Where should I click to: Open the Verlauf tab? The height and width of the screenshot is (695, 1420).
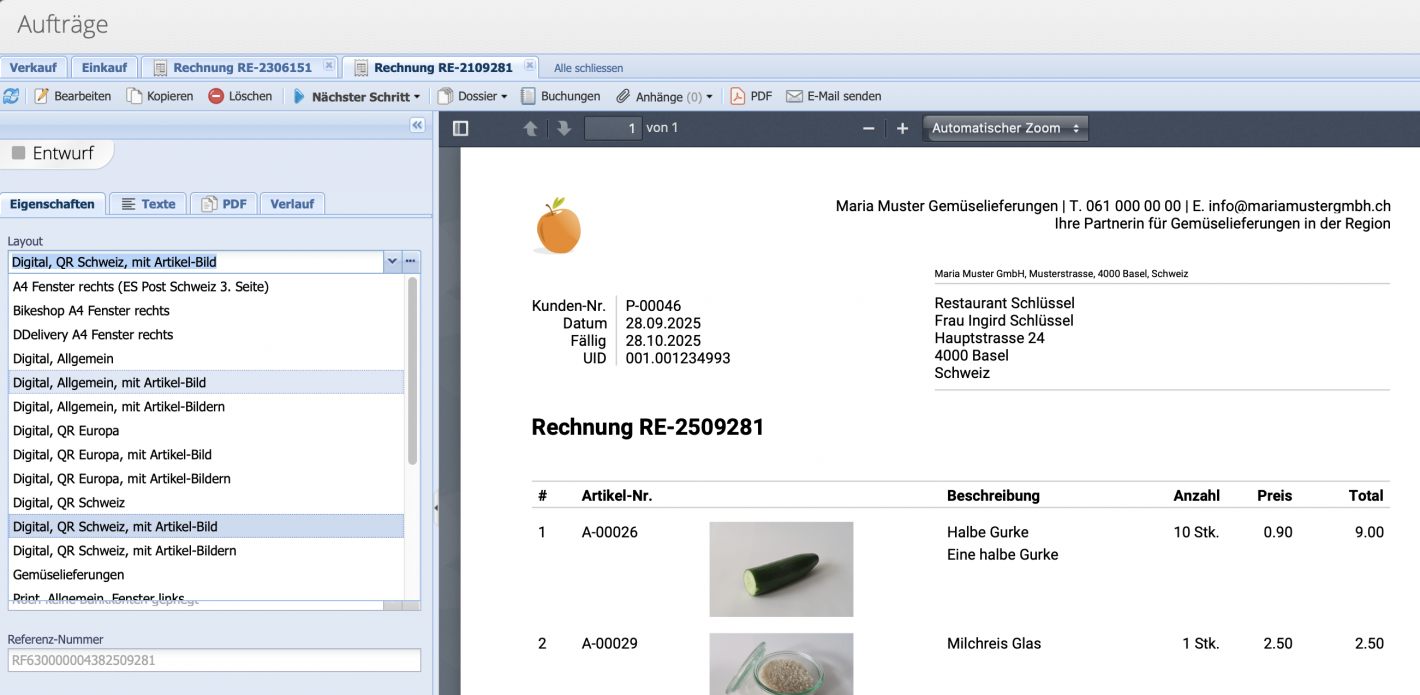click(x=292, y=203)
